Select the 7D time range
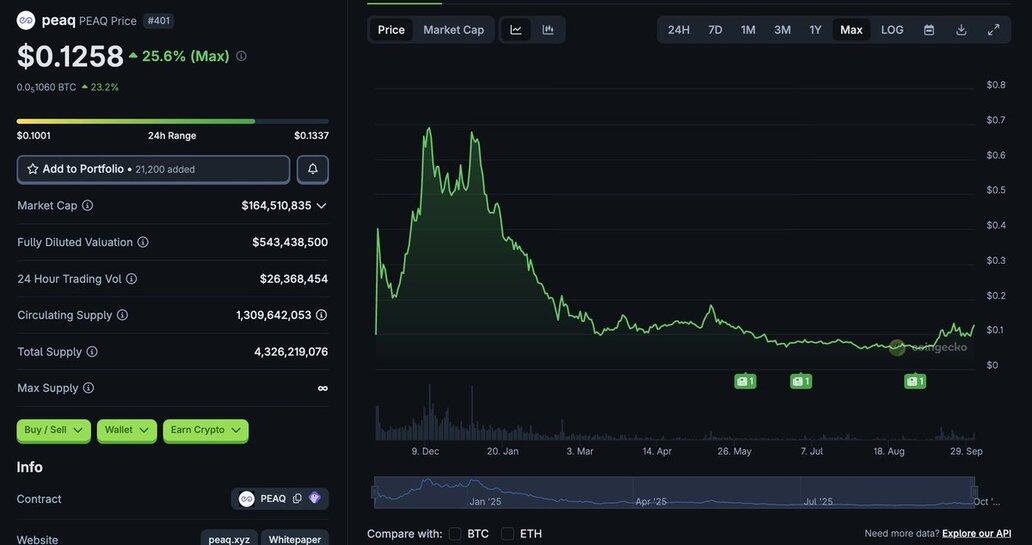Image resolution: width=1032 pixels, height=545 pixels. [715, 30]
